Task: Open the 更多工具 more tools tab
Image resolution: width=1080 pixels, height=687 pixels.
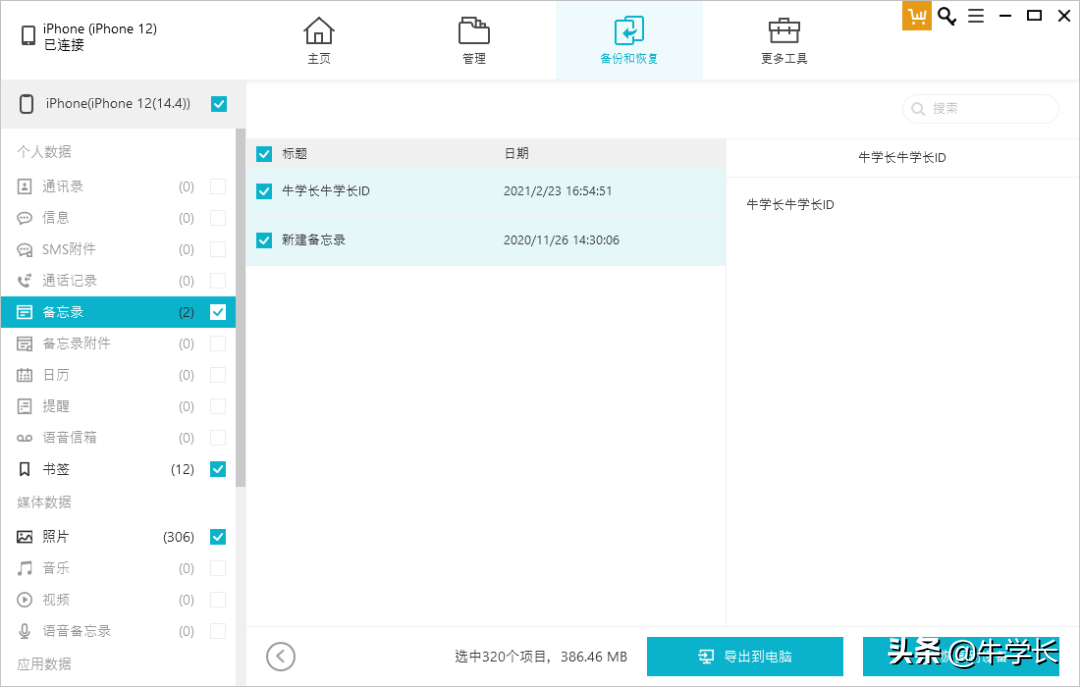Action: (783, 40)
